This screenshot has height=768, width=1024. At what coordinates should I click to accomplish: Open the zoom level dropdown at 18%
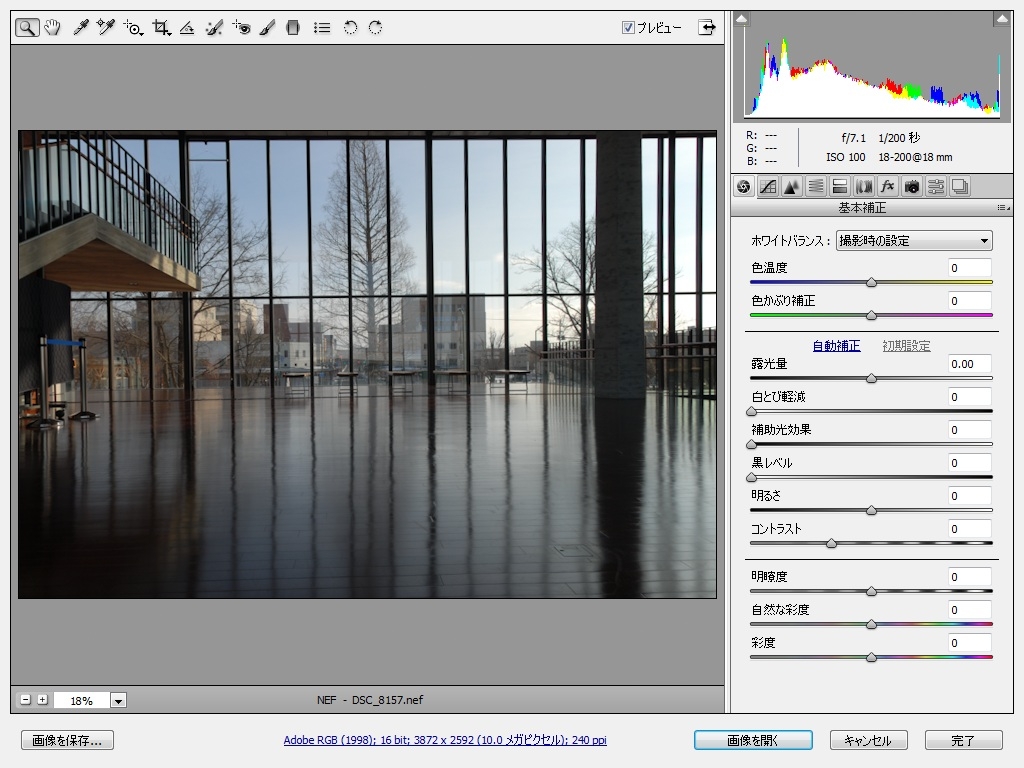[119, 701]
